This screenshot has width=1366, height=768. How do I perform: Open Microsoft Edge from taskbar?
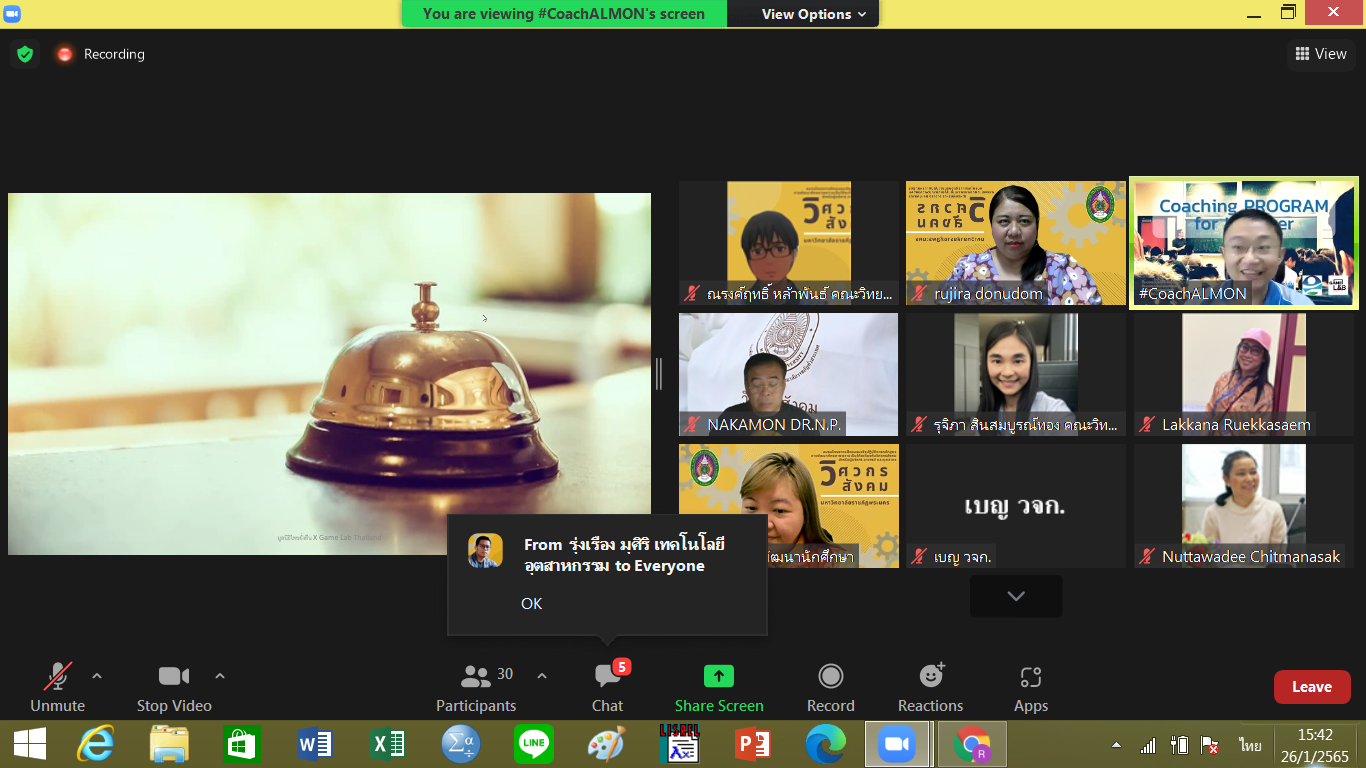825,744
